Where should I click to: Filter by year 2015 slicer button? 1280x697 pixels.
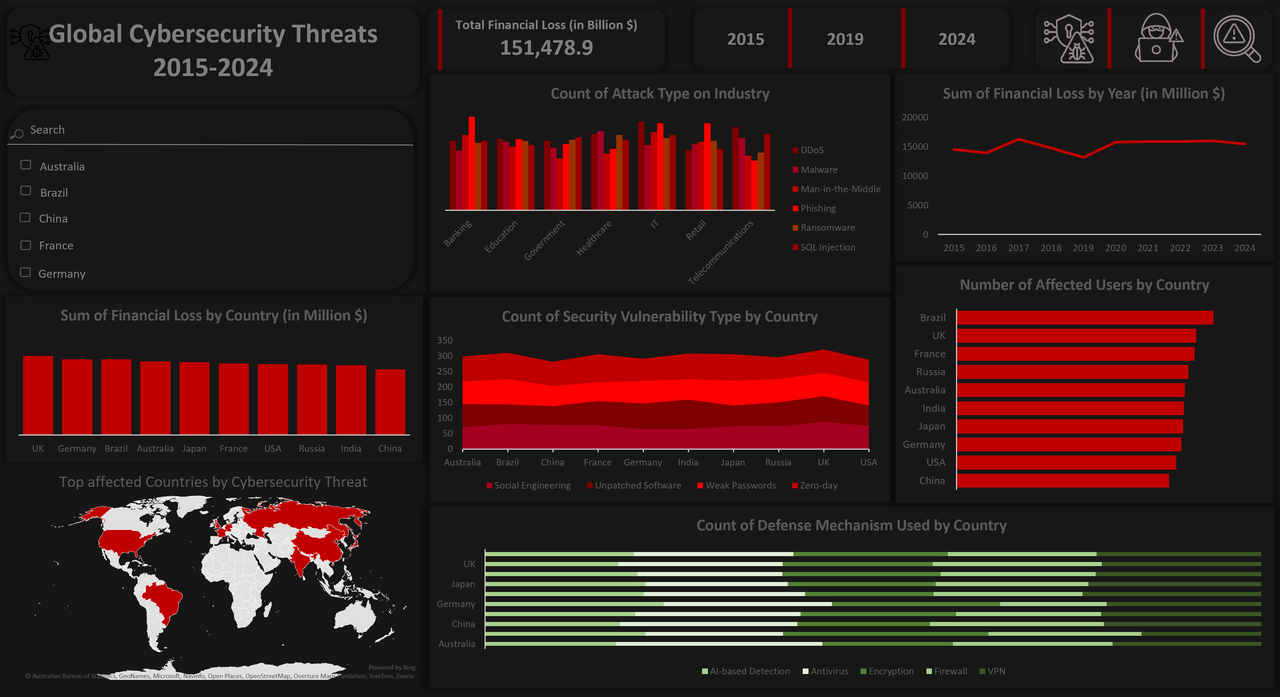tap(745, 39)
